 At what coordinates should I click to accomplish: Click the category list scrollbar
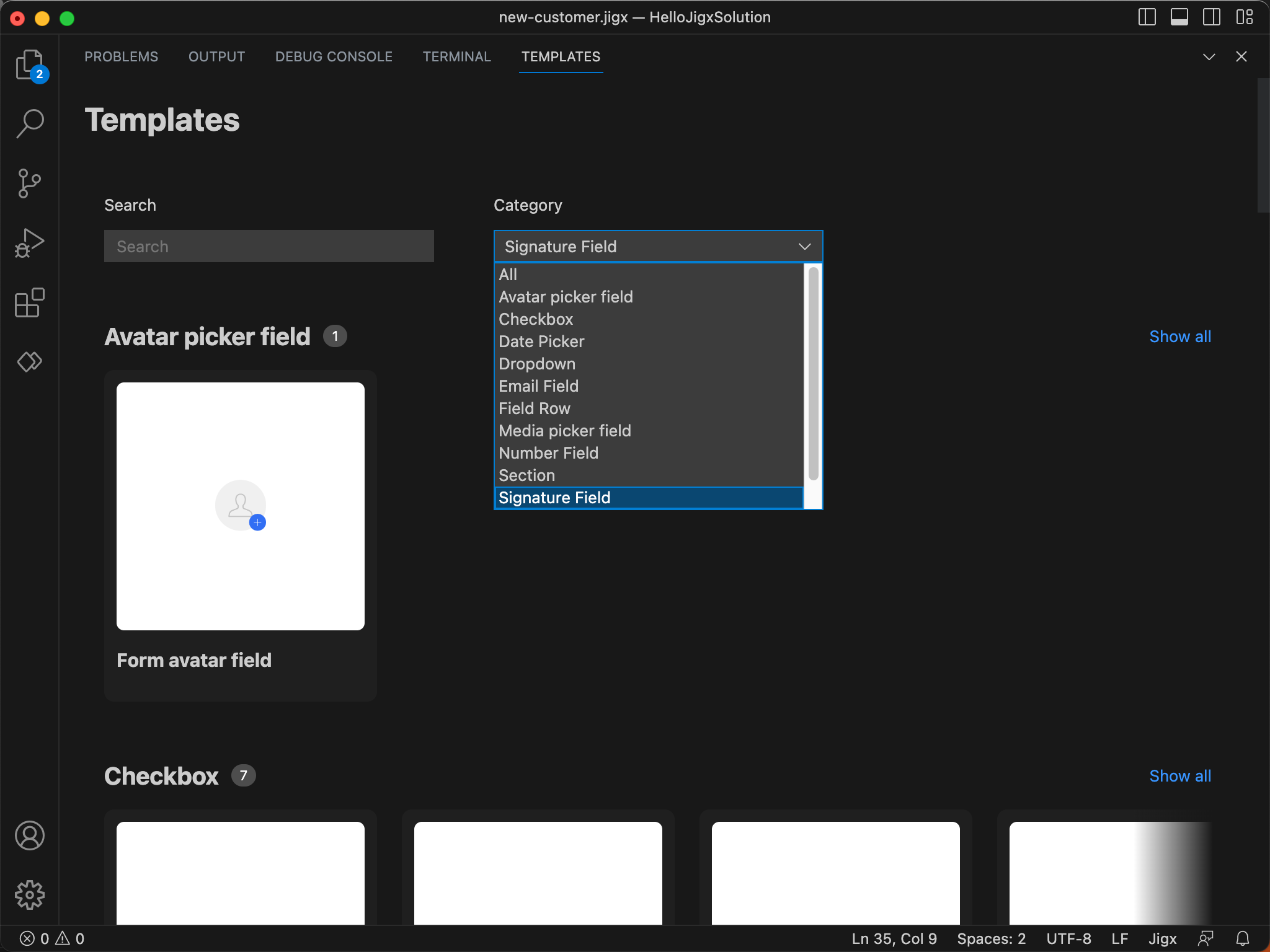(813, 374)
